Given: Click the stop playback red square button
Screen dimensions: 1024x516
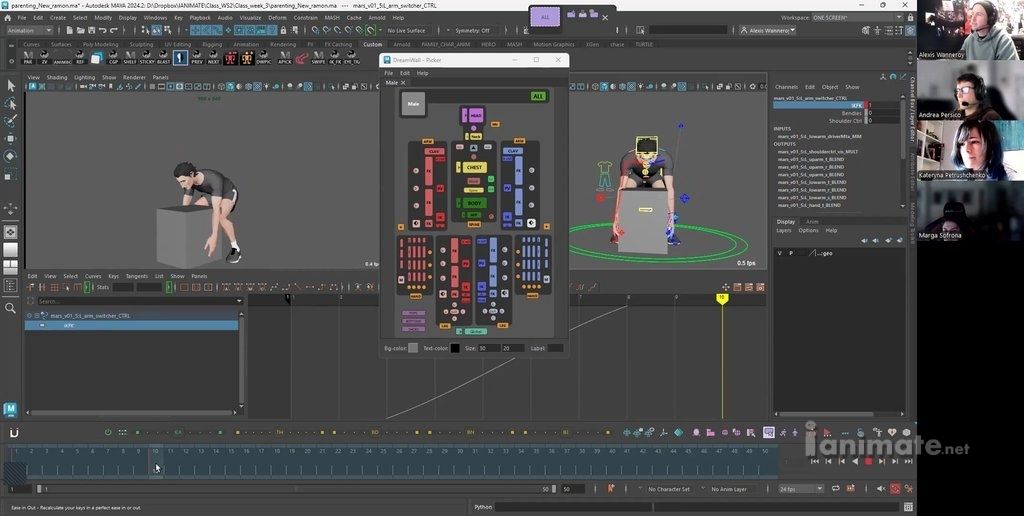Looking at the screenshot, I should pyautogui.click(x=869, y=461).
